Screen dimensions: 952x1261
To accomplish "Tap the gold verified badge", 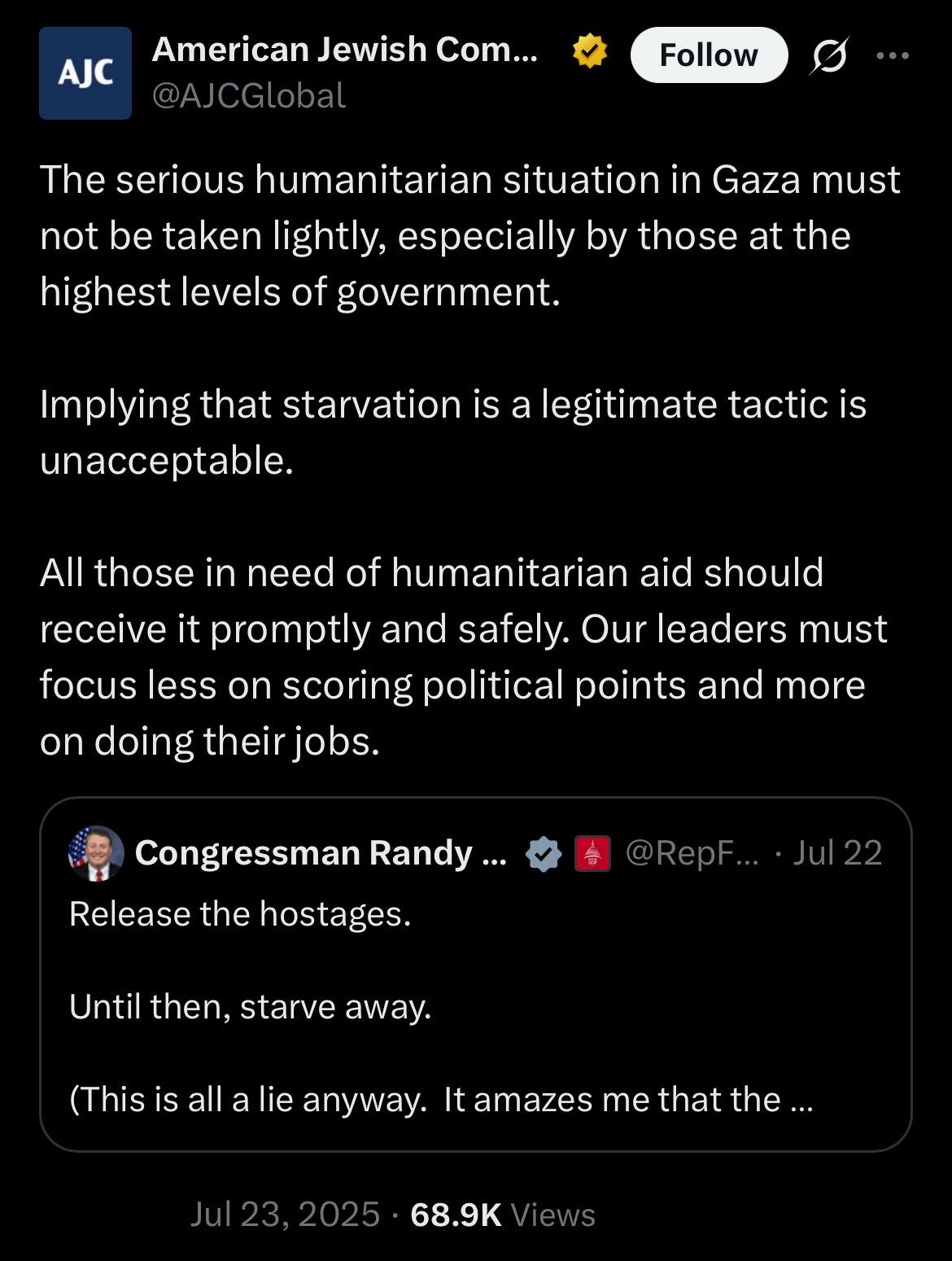I will point(590,52).
